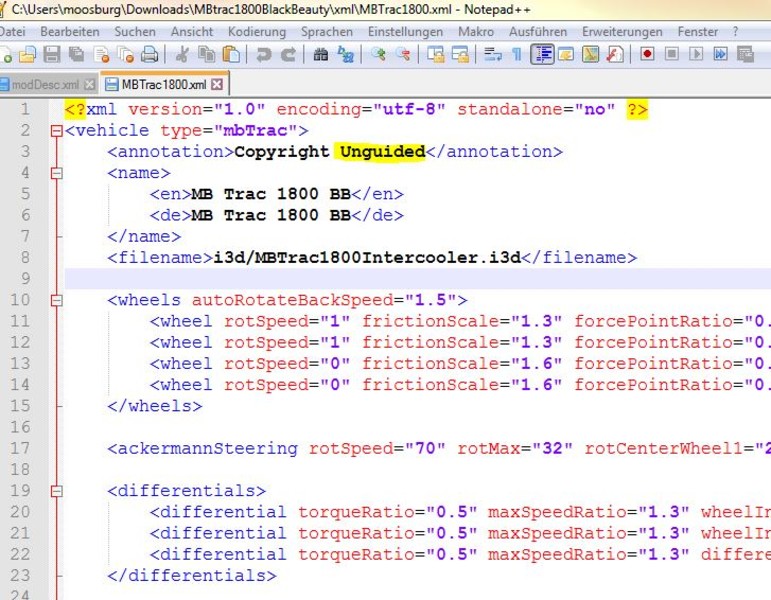Click the Open file toolbar icon
This screenshot has height=600, width=771.
click(x=28, y=54)
